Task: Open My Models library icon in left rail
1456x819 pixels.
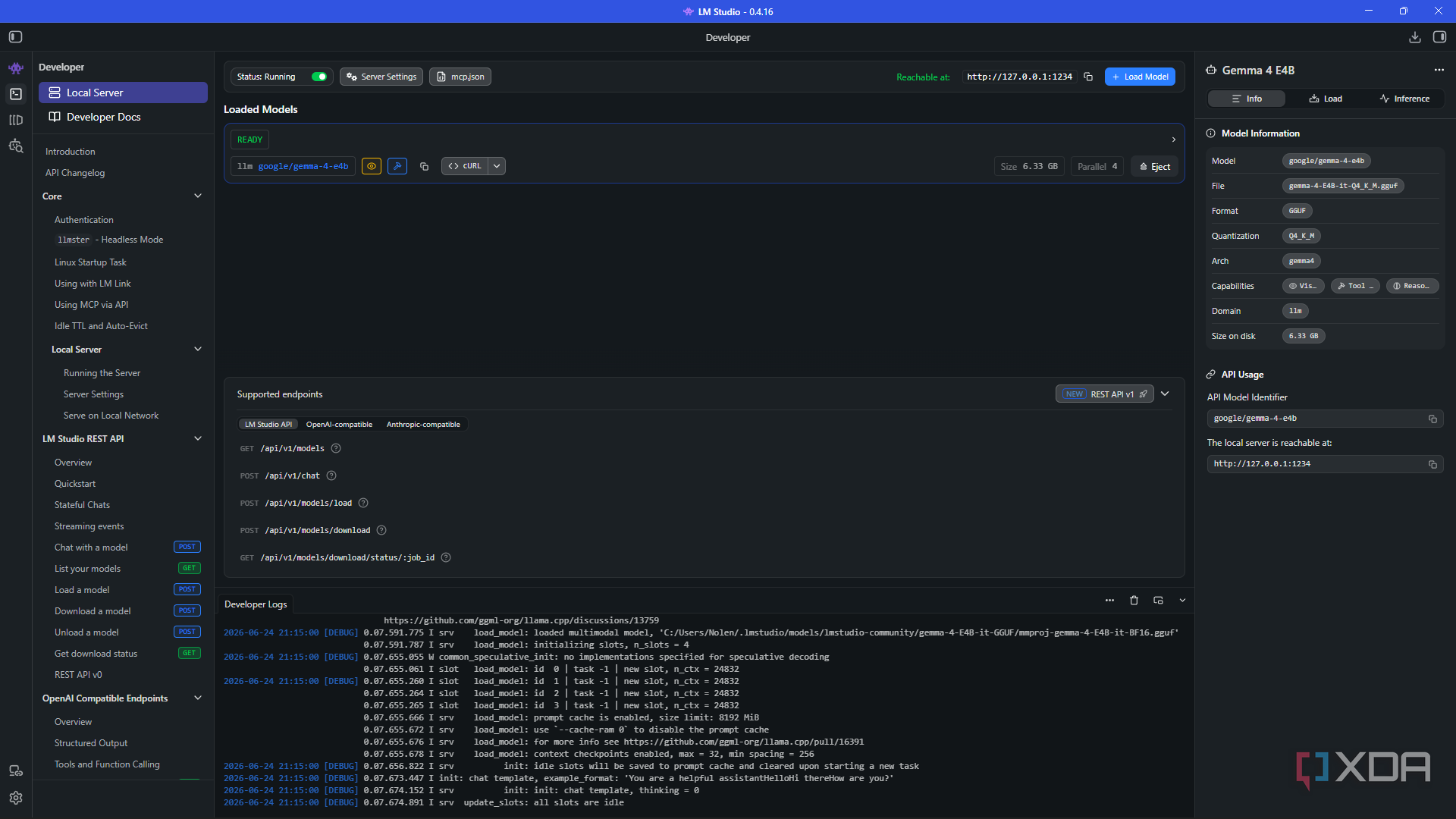Action: [16, 120]
